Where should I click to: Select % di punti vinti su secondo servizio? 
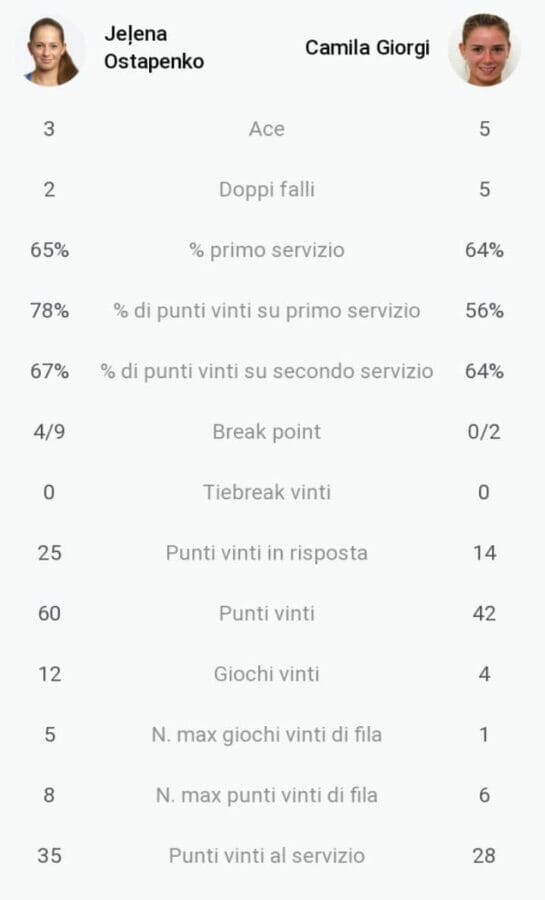(267, 371)
